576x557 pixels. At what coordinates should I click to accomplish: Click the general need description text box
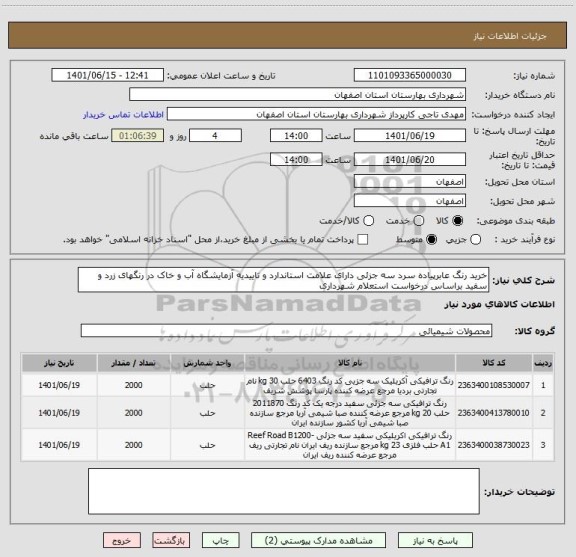(x=283, y=280)
